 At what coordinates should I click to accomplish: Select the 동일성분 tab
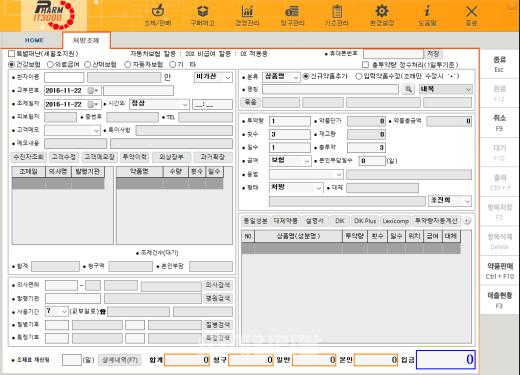[255, 221]
